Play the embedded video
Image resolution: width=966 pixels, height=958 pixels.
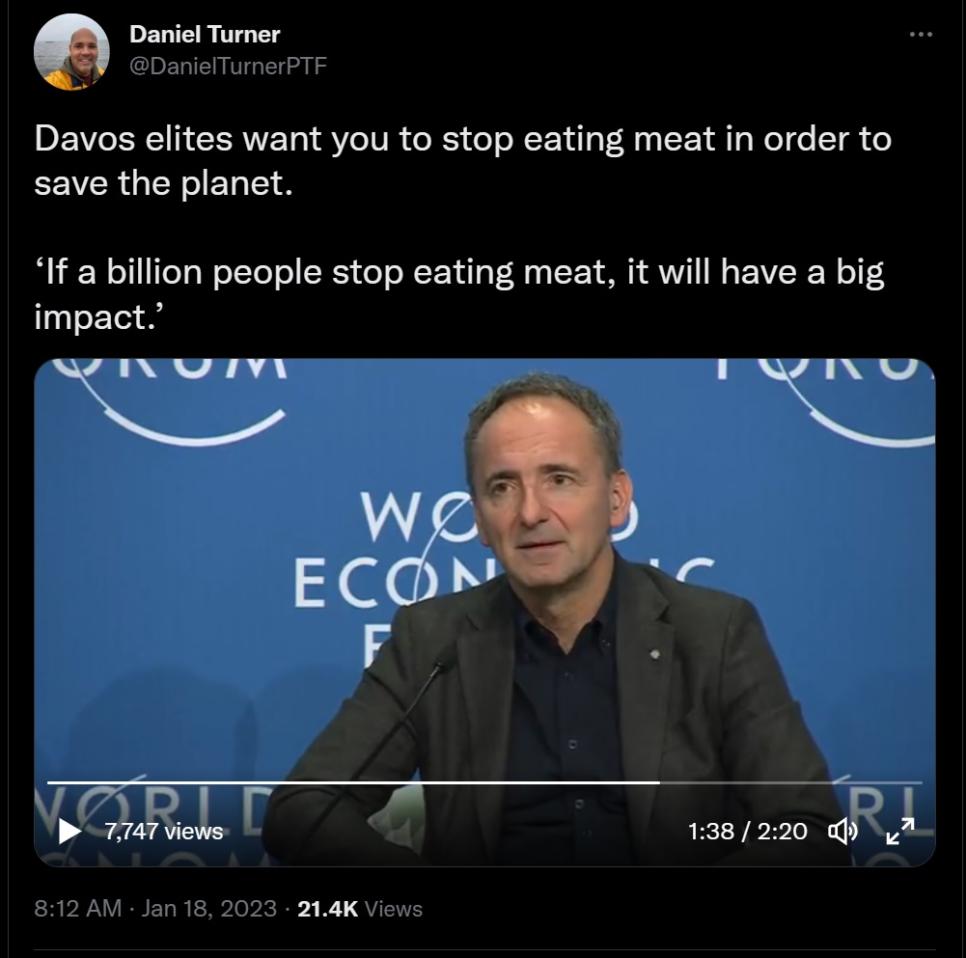69,830
